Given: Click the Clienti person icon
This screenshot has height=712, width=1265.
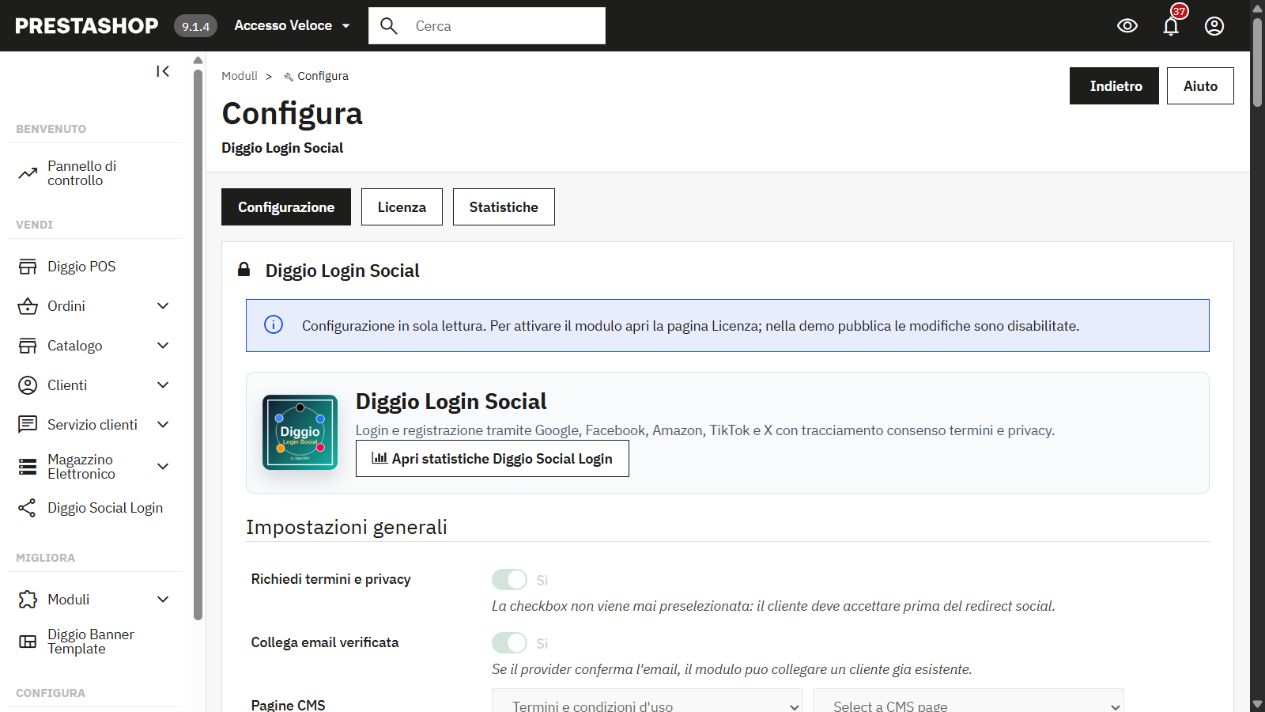Looking at the screenshot, I should pos(28,385).
